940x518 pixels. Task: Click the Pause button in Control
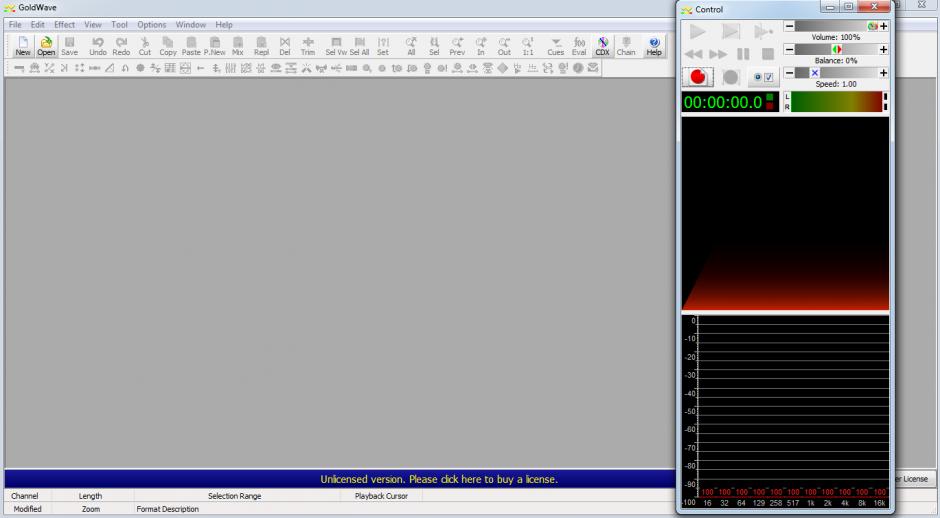(743, 54)
